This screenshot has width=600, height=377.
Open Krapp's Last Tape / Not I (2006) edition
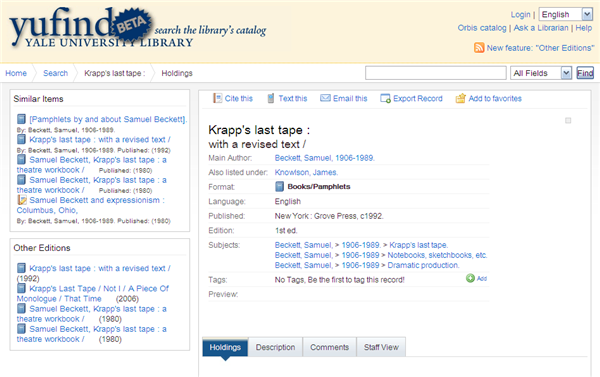pyautogui.click(x=93, y=294)
